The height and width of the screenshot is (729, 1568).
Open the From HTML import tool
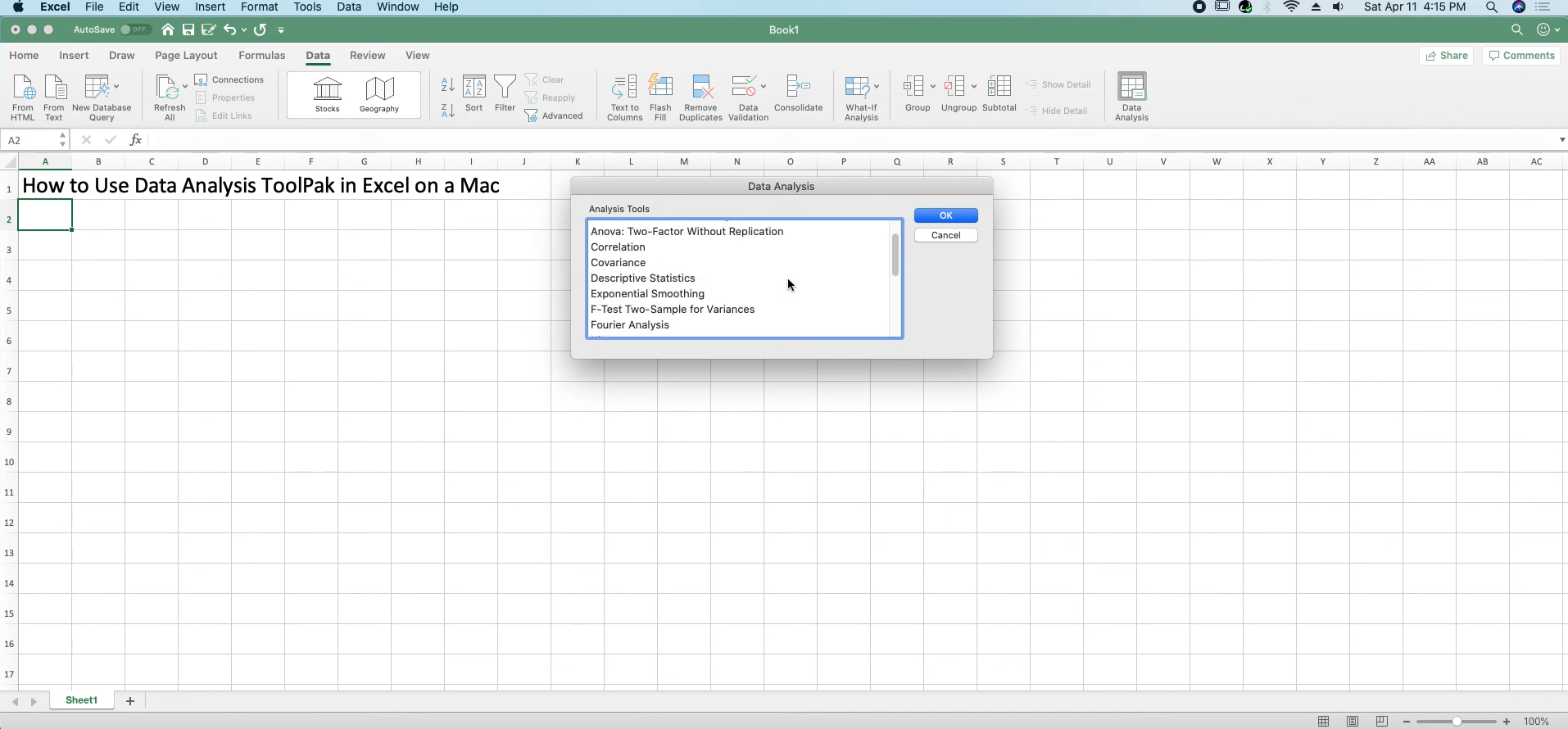coord(23,97)
